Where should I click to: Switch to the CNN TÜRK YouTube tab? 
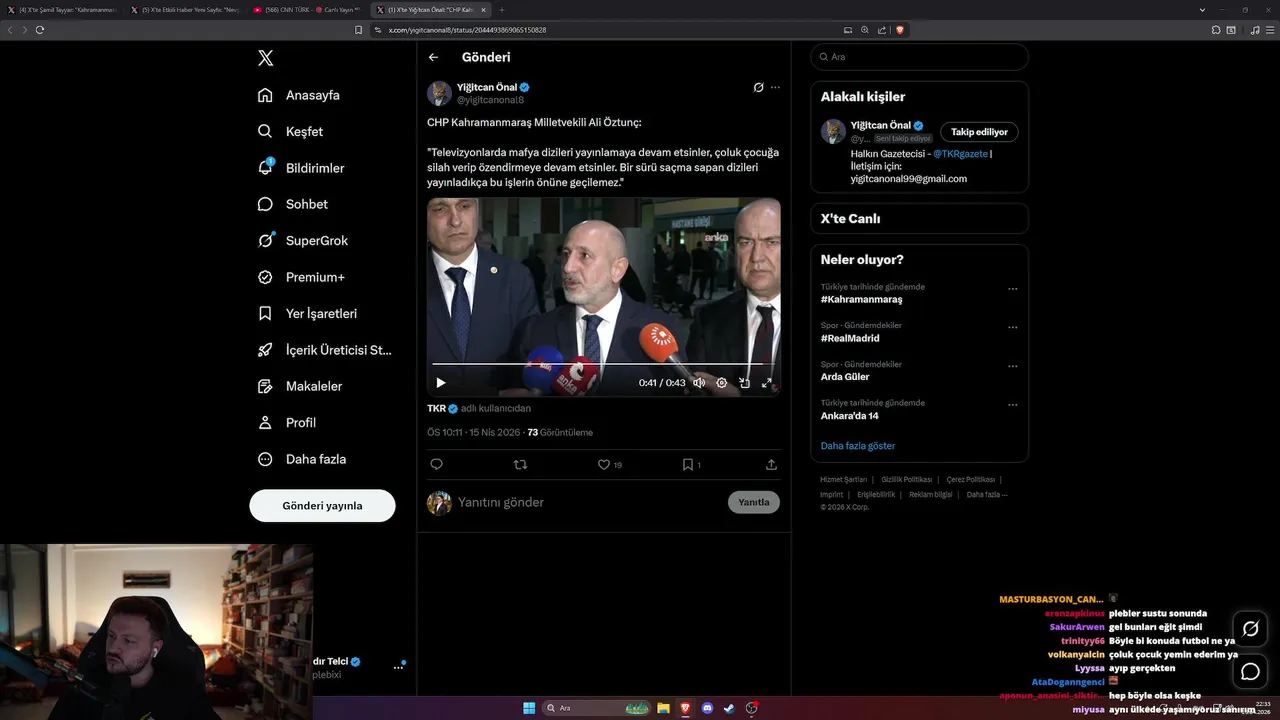(x=308, y=9)
